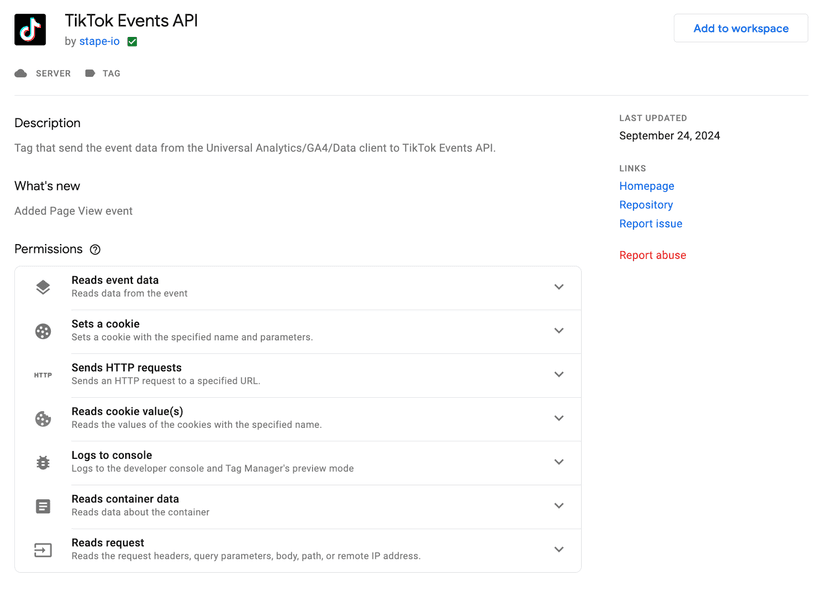Expand the Sends HTTP requests permission

(559, 375)
